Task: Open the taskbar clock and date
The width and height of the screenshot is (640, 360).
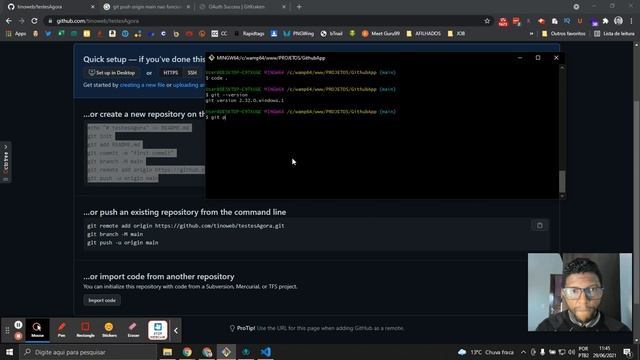Action: (605, 352)
